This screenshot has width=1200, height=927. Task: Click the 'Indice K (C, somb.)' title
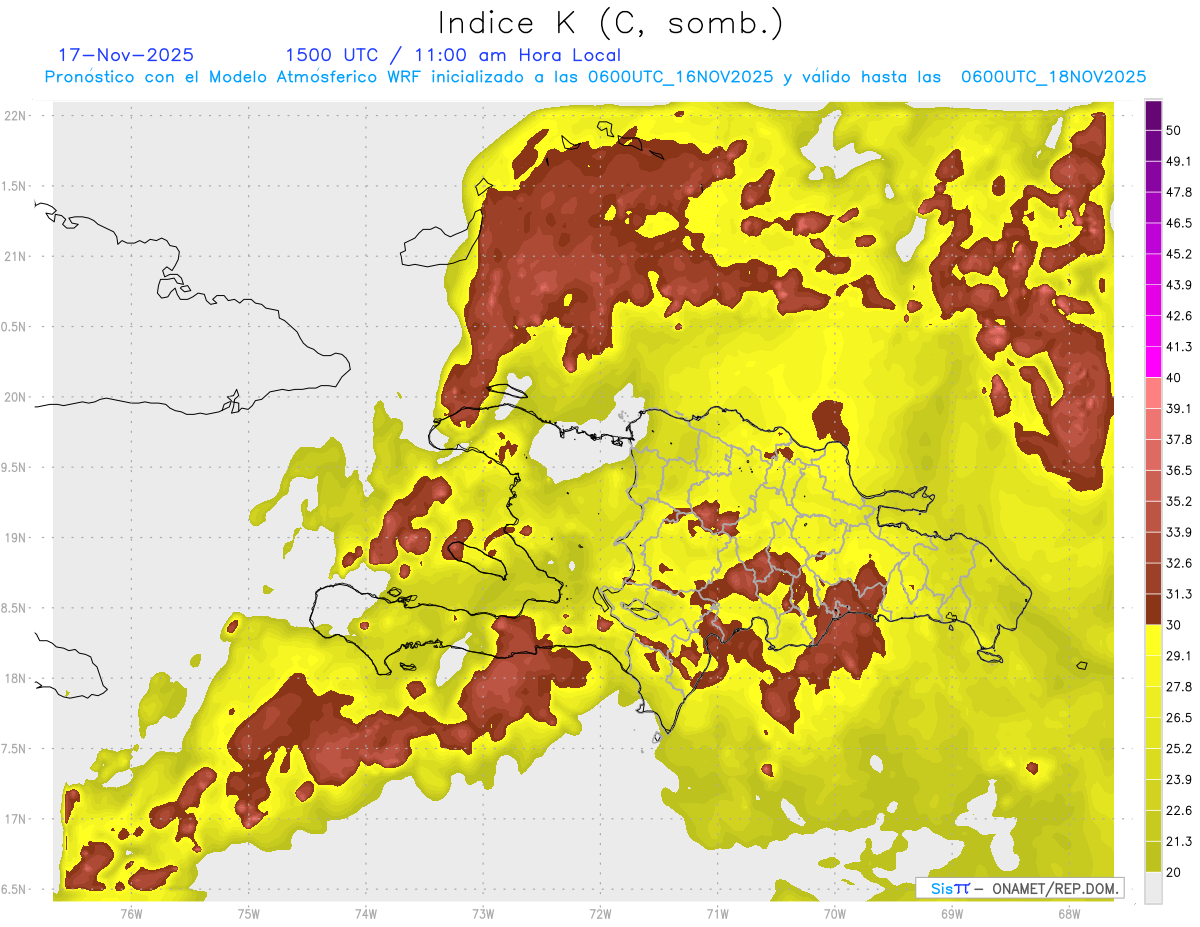(x=611, y=23)
